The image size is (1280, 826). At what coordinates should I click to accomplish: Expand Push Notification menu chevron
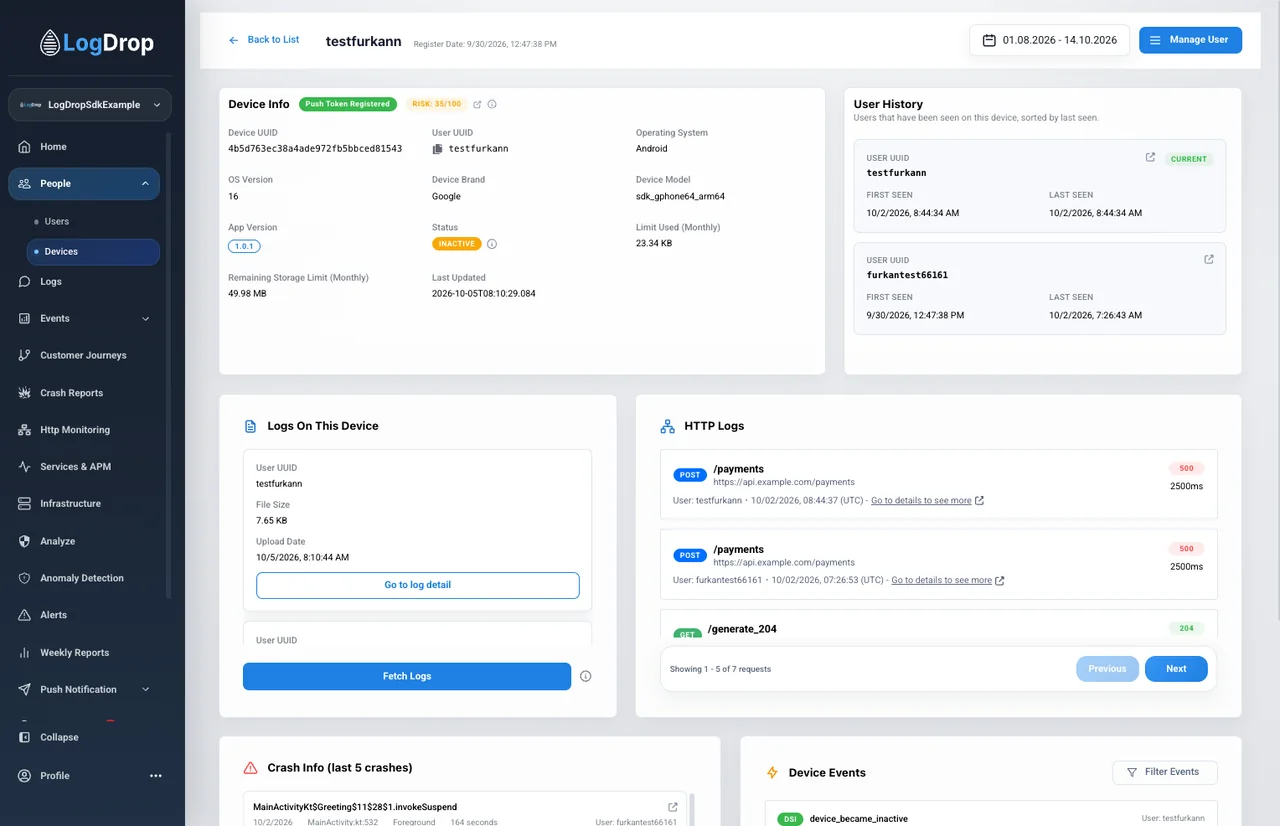click(145, 690)
